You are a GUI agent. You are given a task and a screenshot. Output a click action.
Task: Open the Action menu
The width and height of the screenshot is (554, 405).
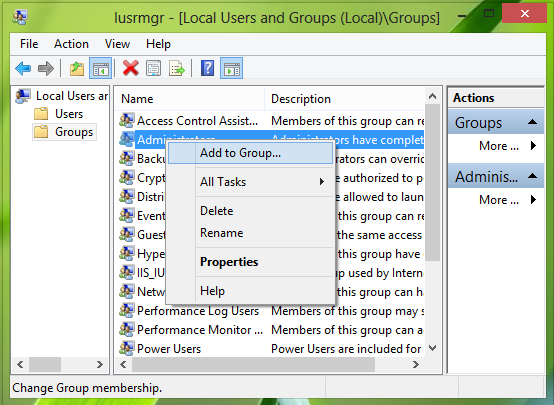pos(71,44)
